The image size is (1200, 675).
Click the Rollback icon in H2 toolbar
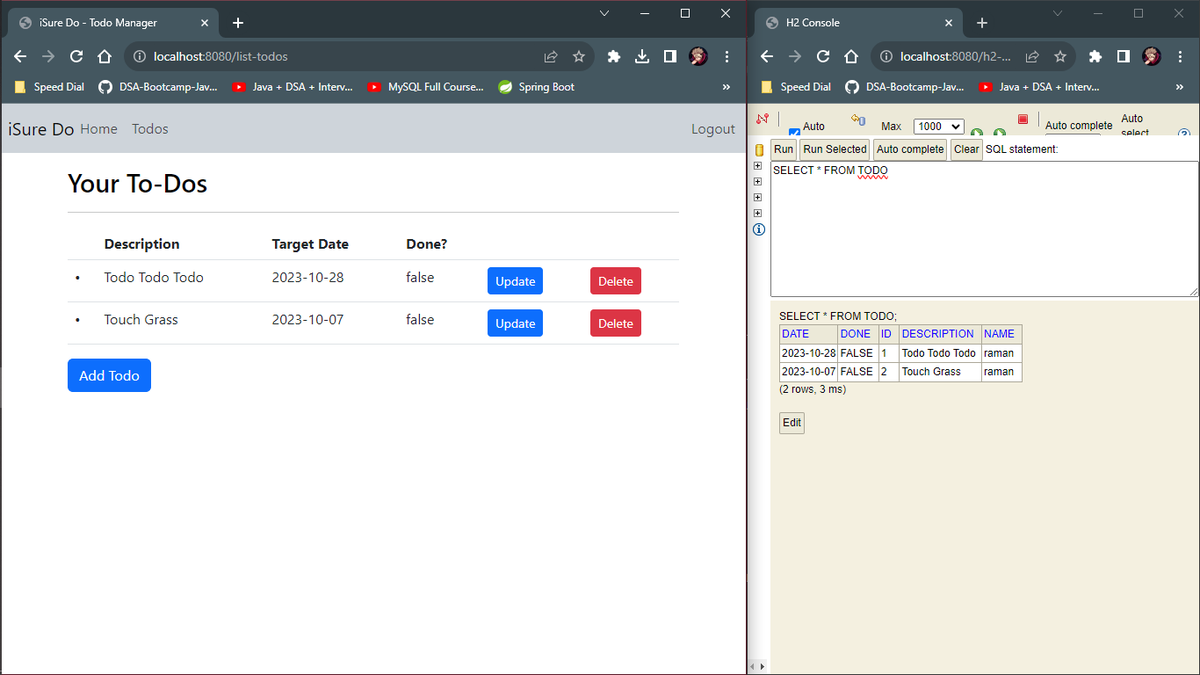coord(857,118)
